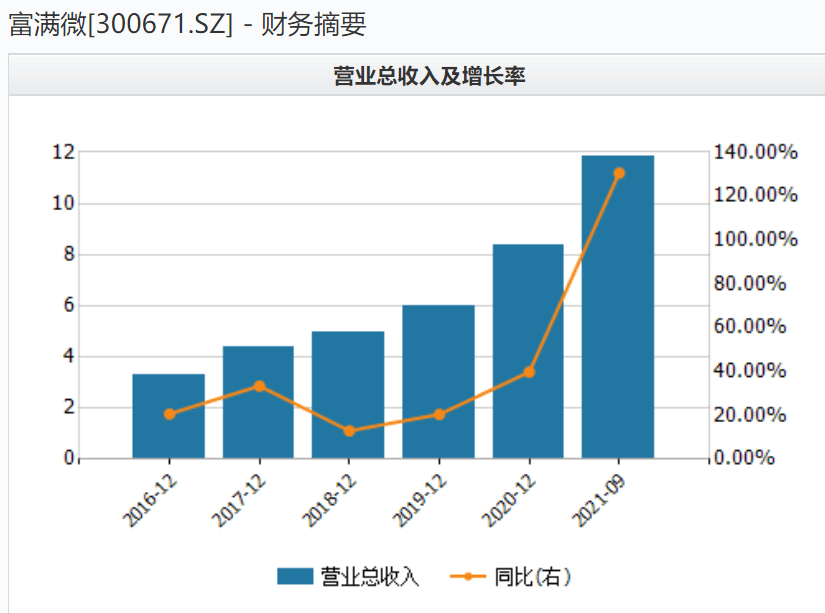
Task: Expand details on the 2017-12 bar
Action: 256,400
